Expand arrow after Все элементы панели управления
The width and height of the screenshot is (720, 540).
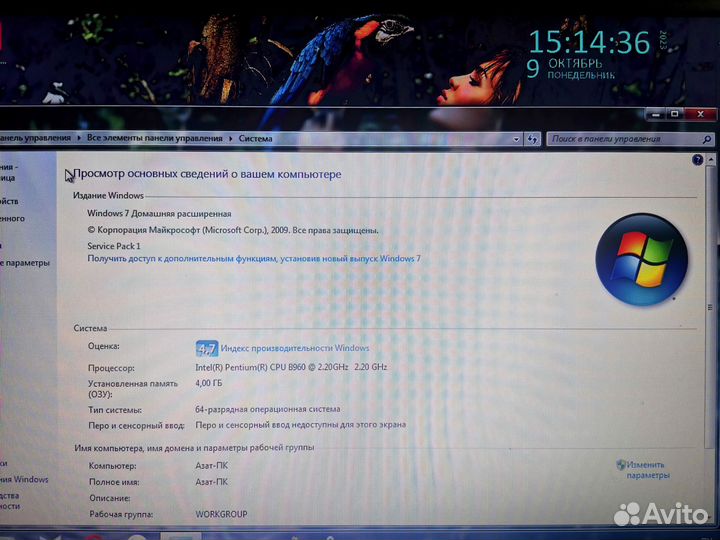pos(231,138)
